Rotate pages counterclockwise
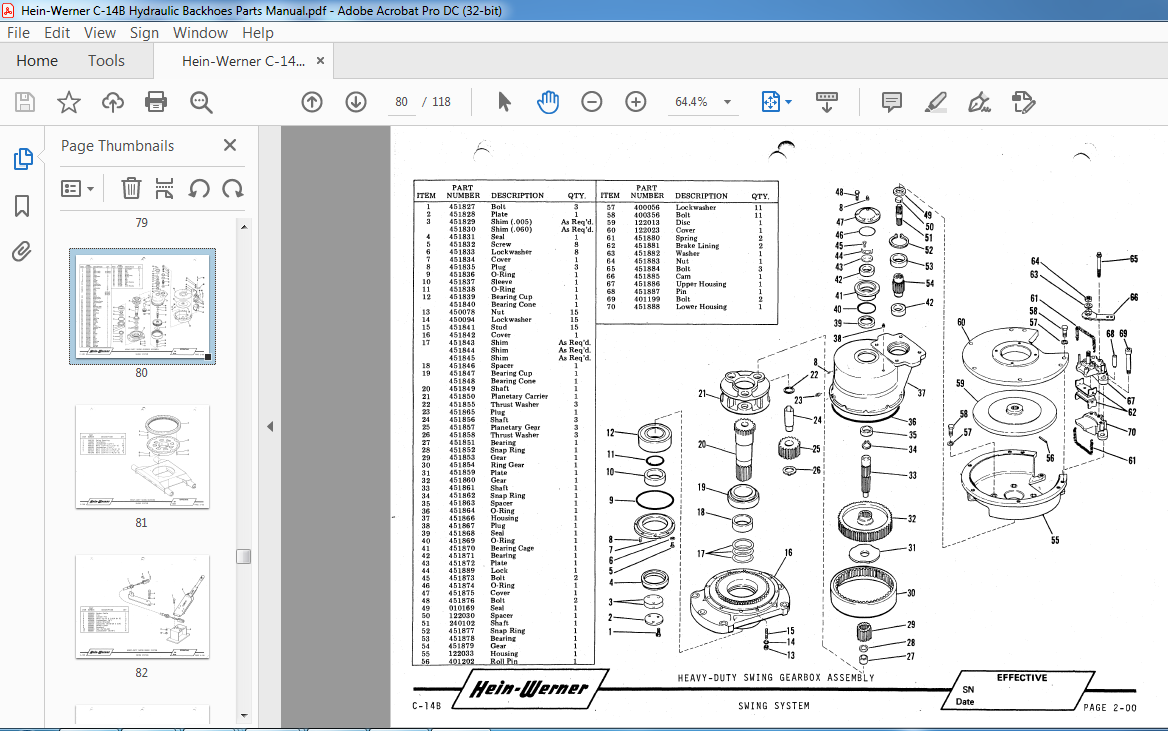Viewport: 1168px width, 731px height. click(198, 189)
